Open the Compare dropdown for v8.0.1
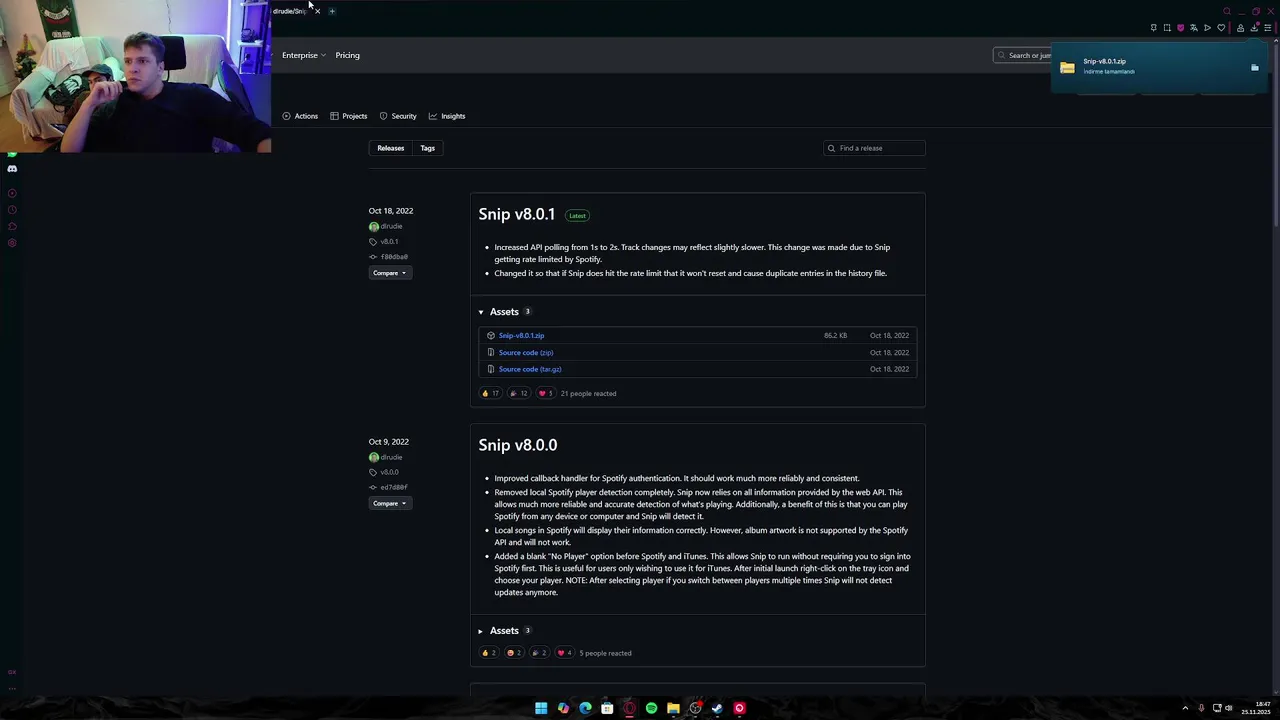1280x720 pixels. pyautogui.click(x=389, y=273)
